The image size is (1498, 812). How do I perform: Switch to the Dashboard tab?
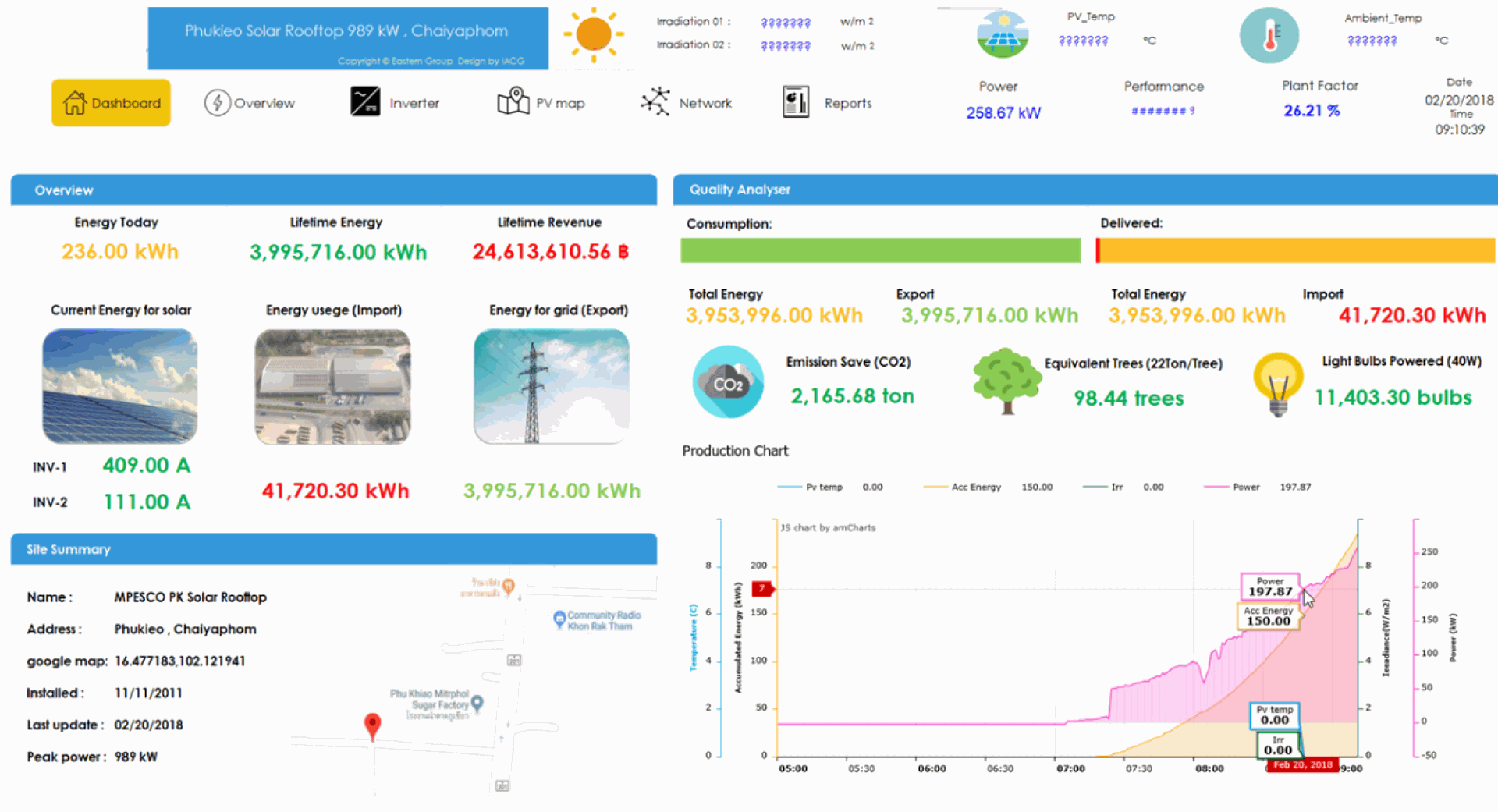(x=110, y=102)
